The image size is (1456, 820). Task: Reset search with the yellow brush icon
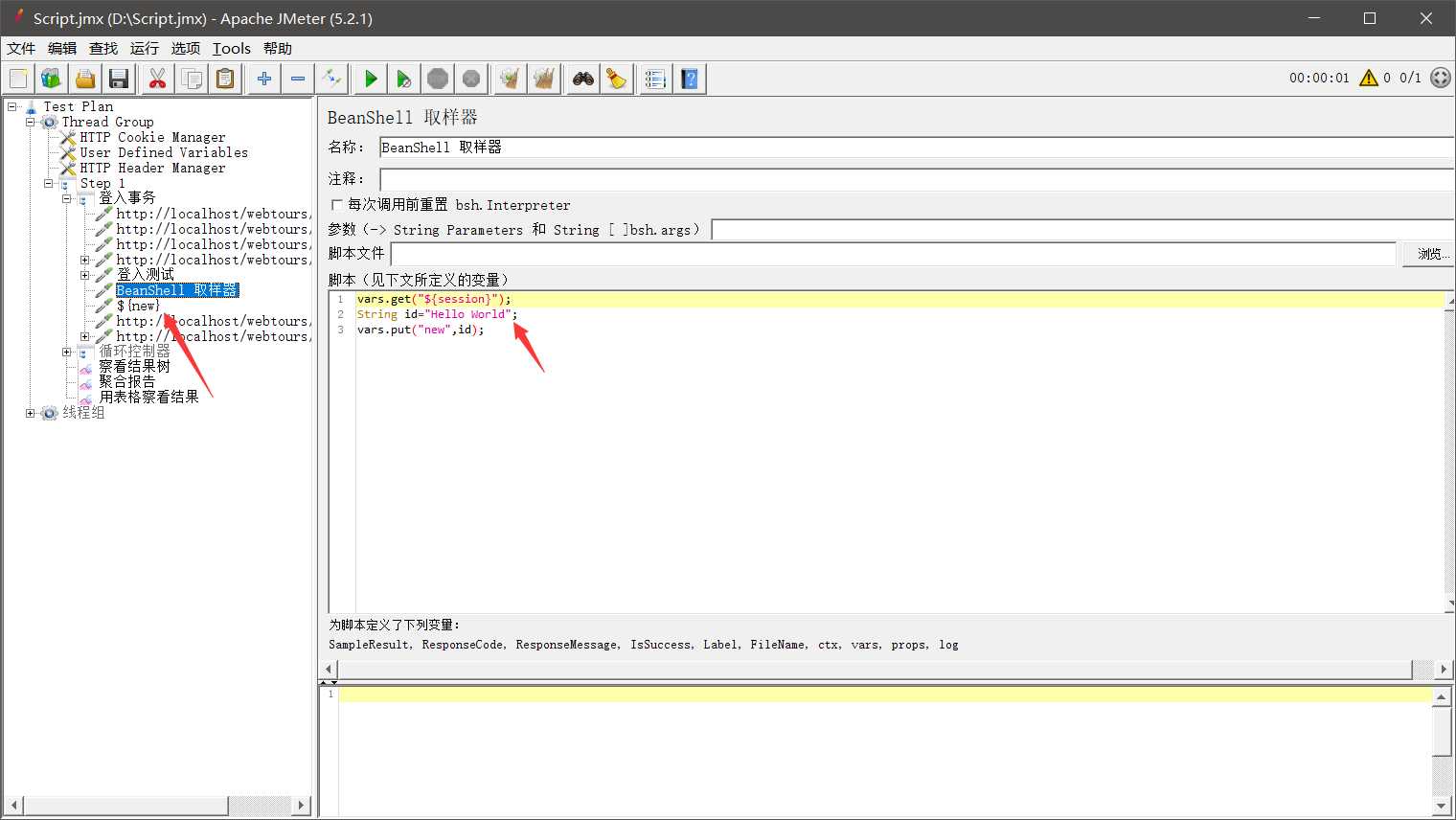coord(616,79)
